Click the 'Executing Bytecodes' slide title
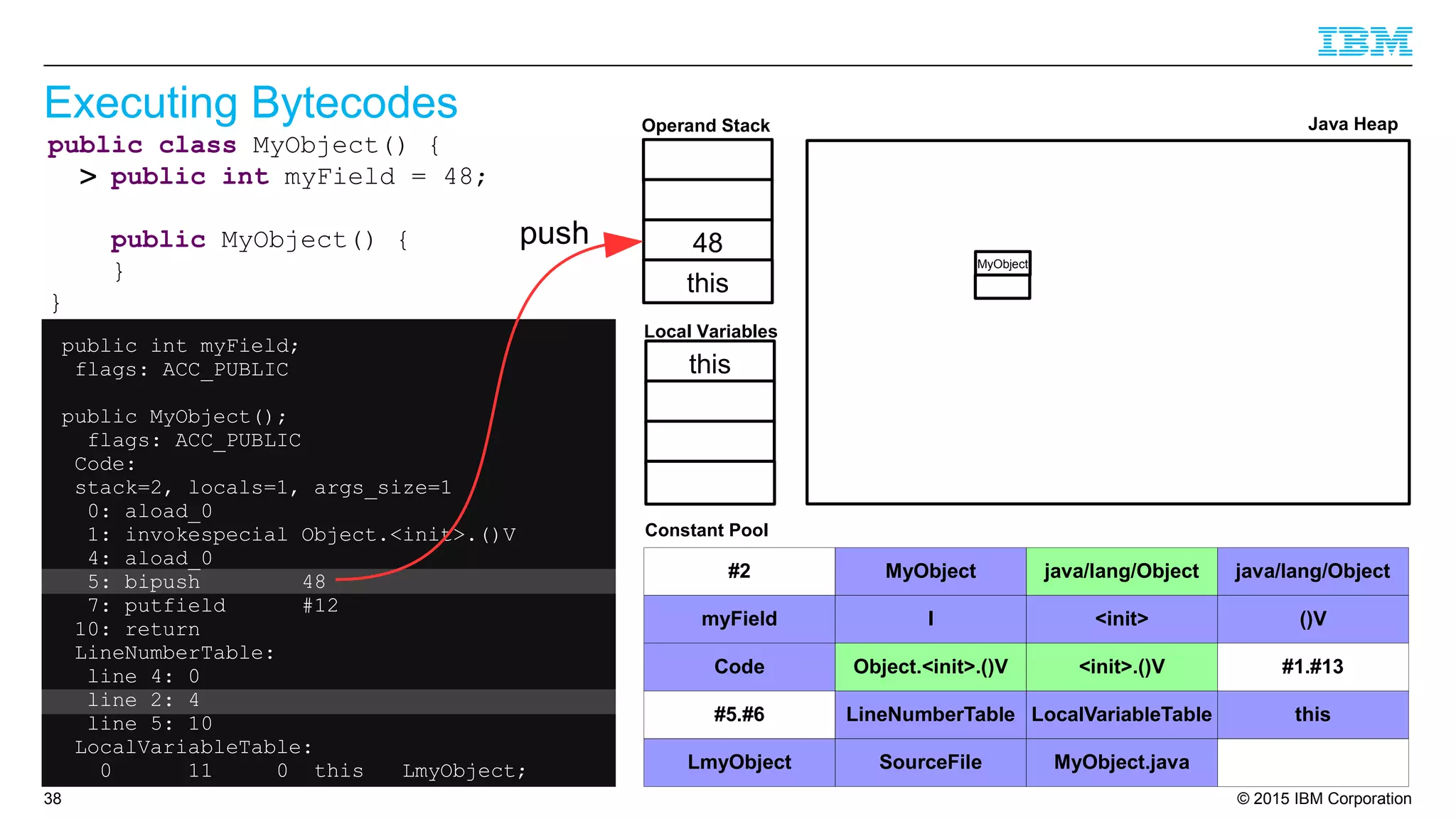 [251, 103]
